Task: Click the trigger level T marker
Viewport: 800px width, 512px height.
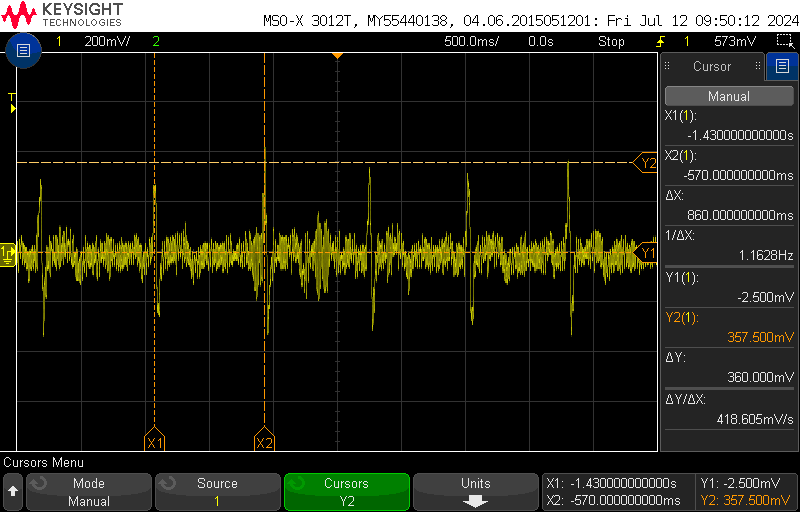Action: (x=13, y=104)
